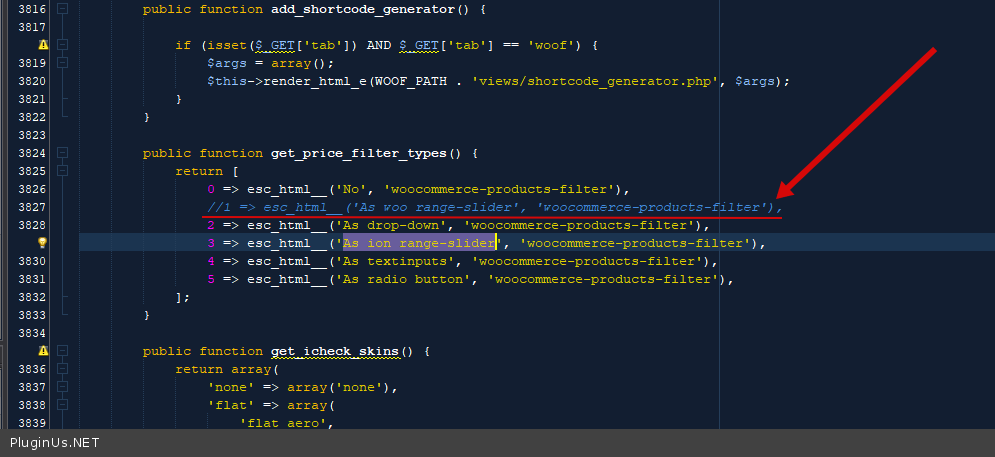The image size is (995, 457).
Task: Toggle the fold marker on line 3819
Action: pyautogui.click(x=63, y=63)
